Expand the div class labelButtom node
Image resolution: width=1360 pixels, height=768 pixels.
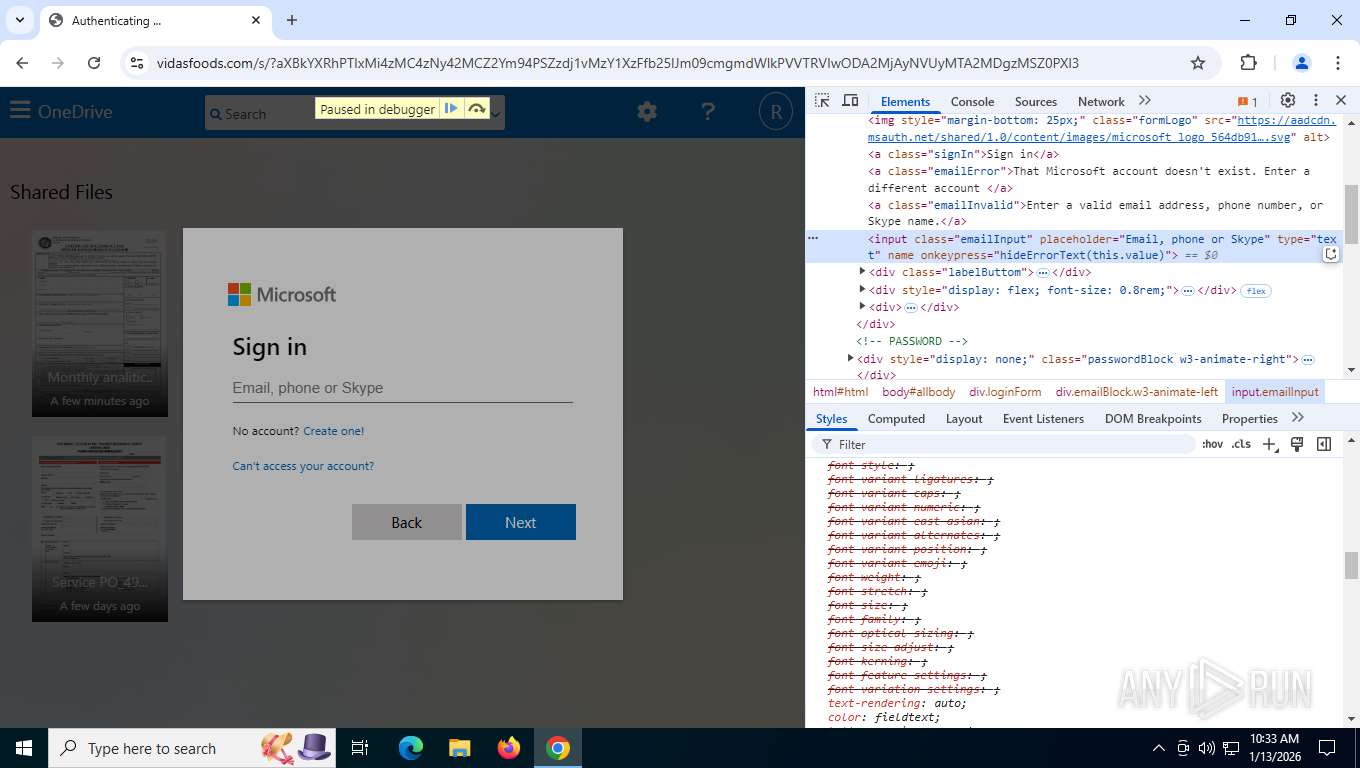pyautogui.click(x=863, y=272)
